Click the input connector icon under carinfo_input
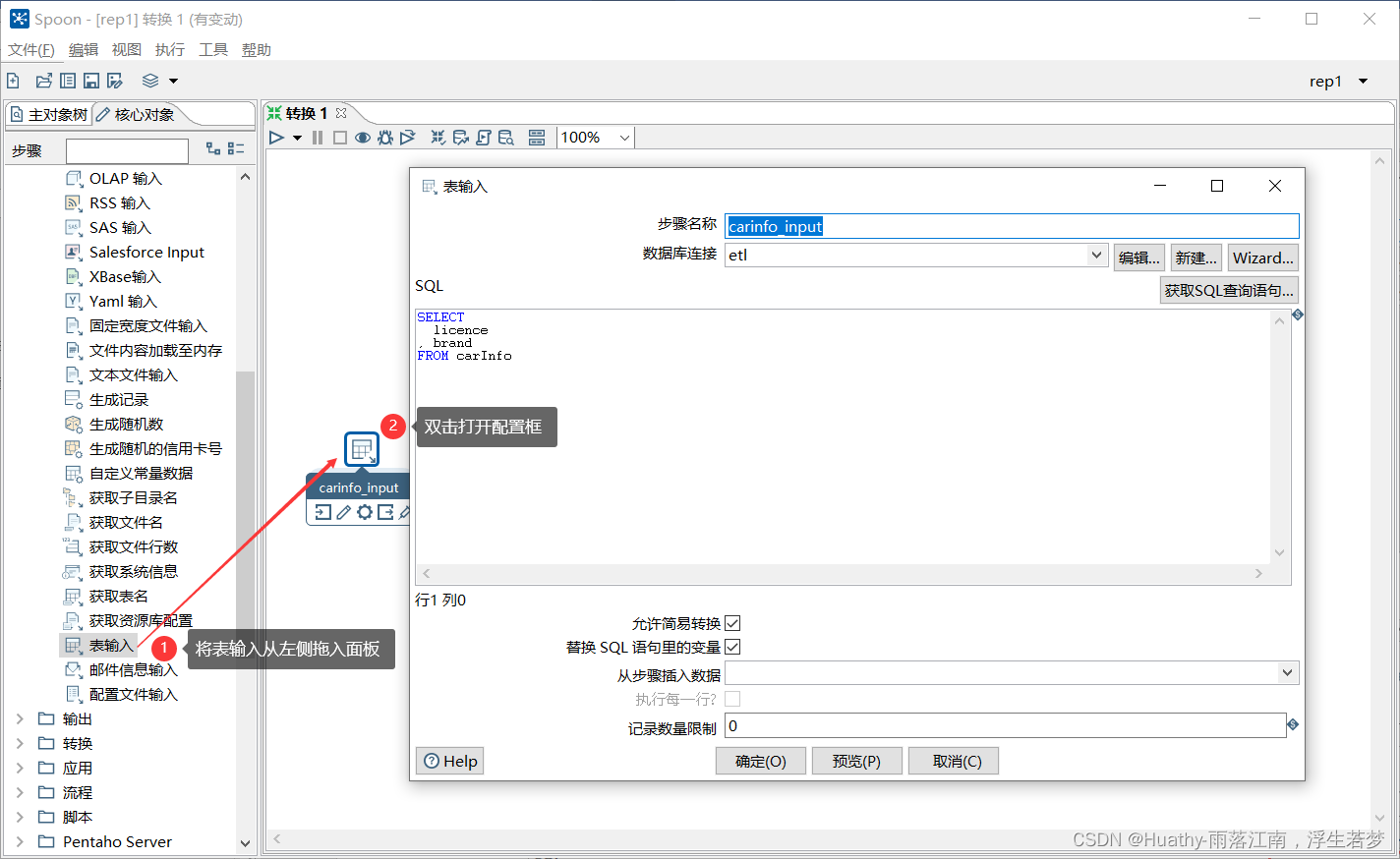Screen dimensions: 1400x859 (322, 512)
